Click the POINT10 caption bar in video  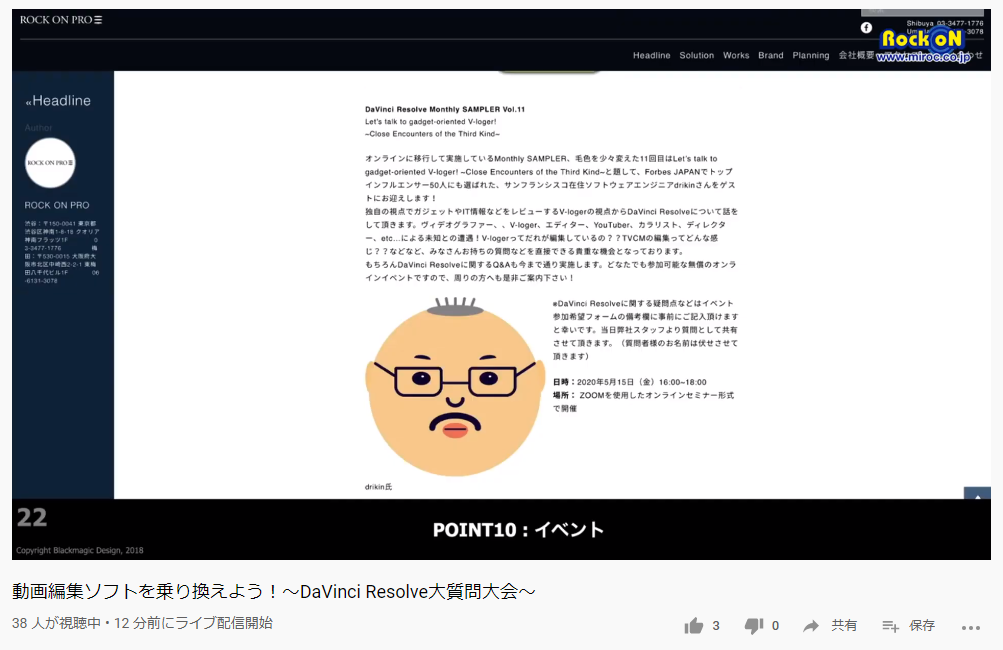click(517, 530)
